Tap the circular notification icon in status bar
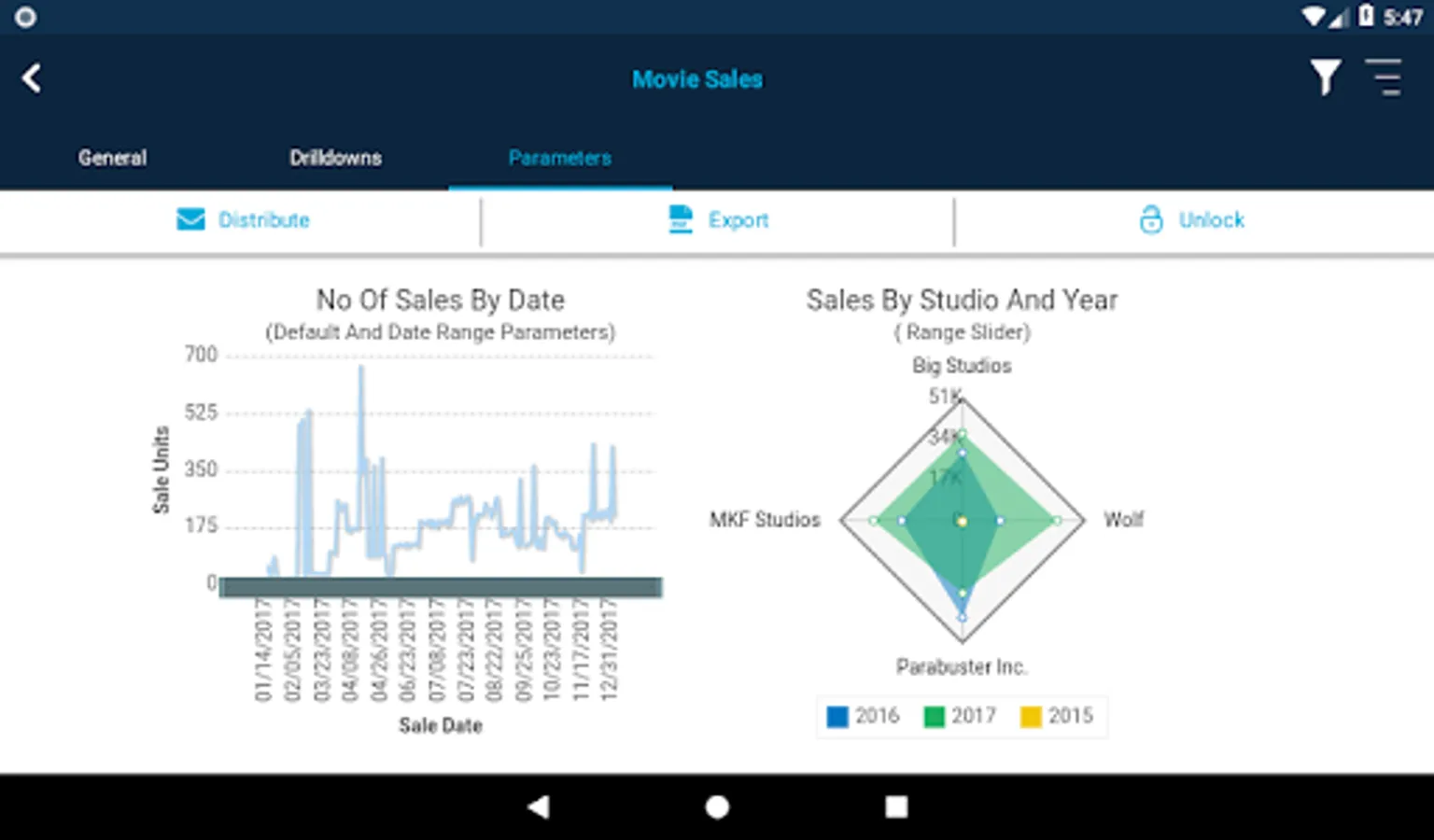Screen dimensions: 1434x840 pos(25,17)
